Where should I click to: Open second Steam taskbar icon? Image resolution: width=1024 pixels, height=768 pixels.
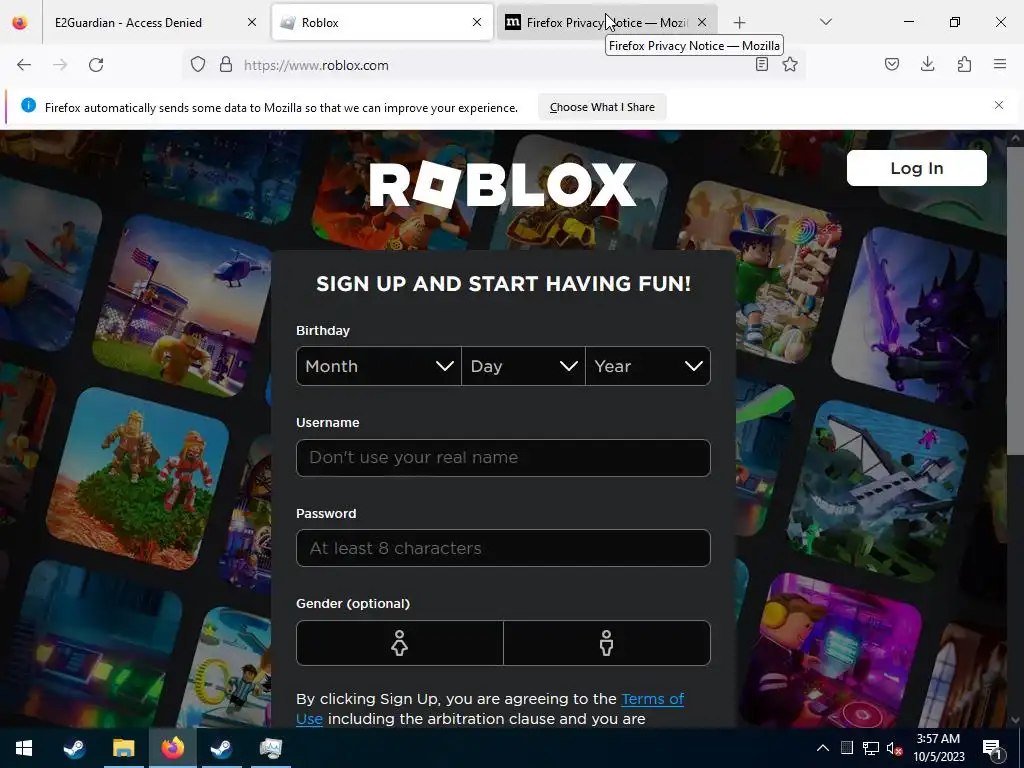pyautogui.click(x=221, y=748)
